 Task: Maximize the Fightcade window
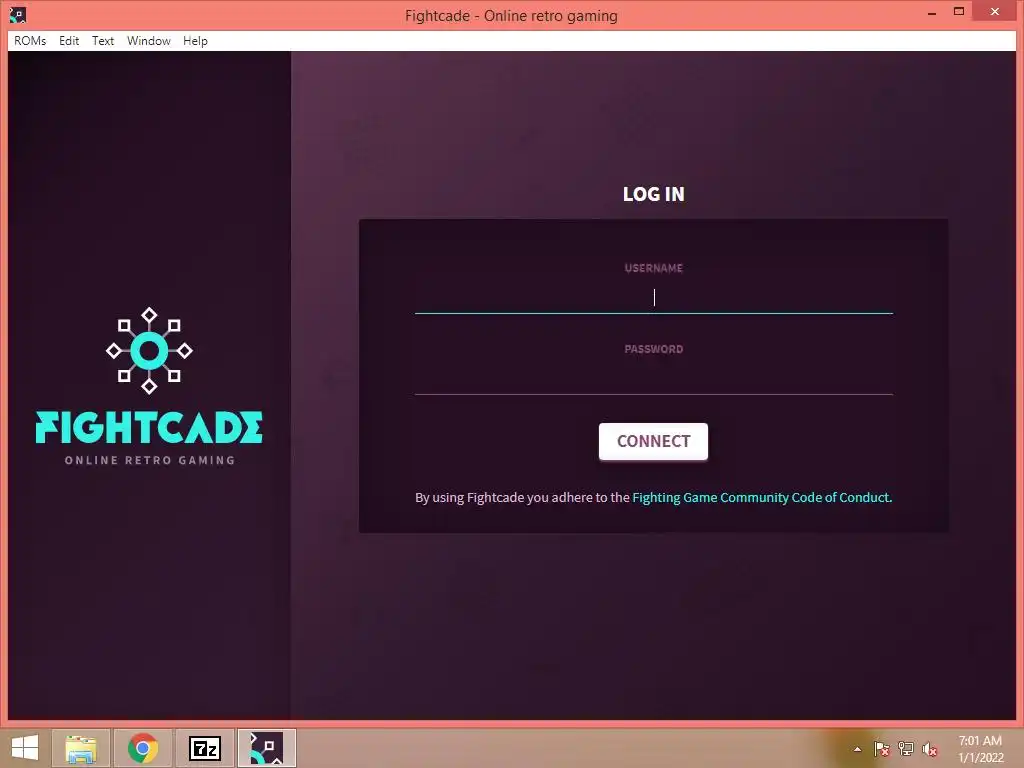[x=959, y=12]
